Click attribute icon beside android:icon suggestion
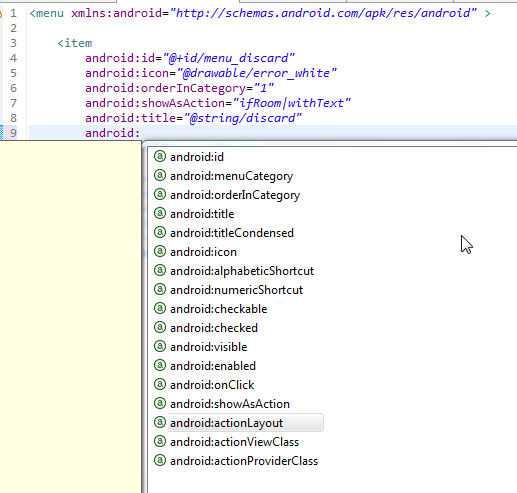This screenshot has height=493, width=517. coord(160,251)
